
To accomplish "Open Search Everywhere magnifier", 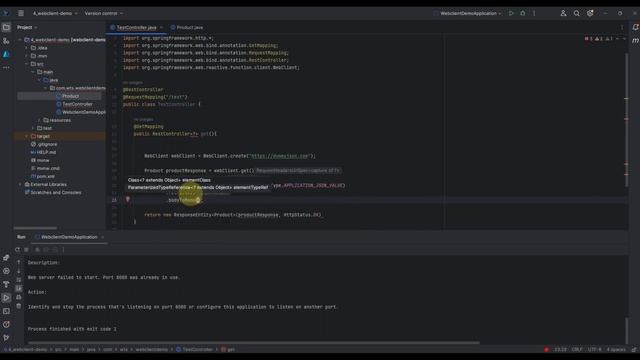I will [576, 13].
